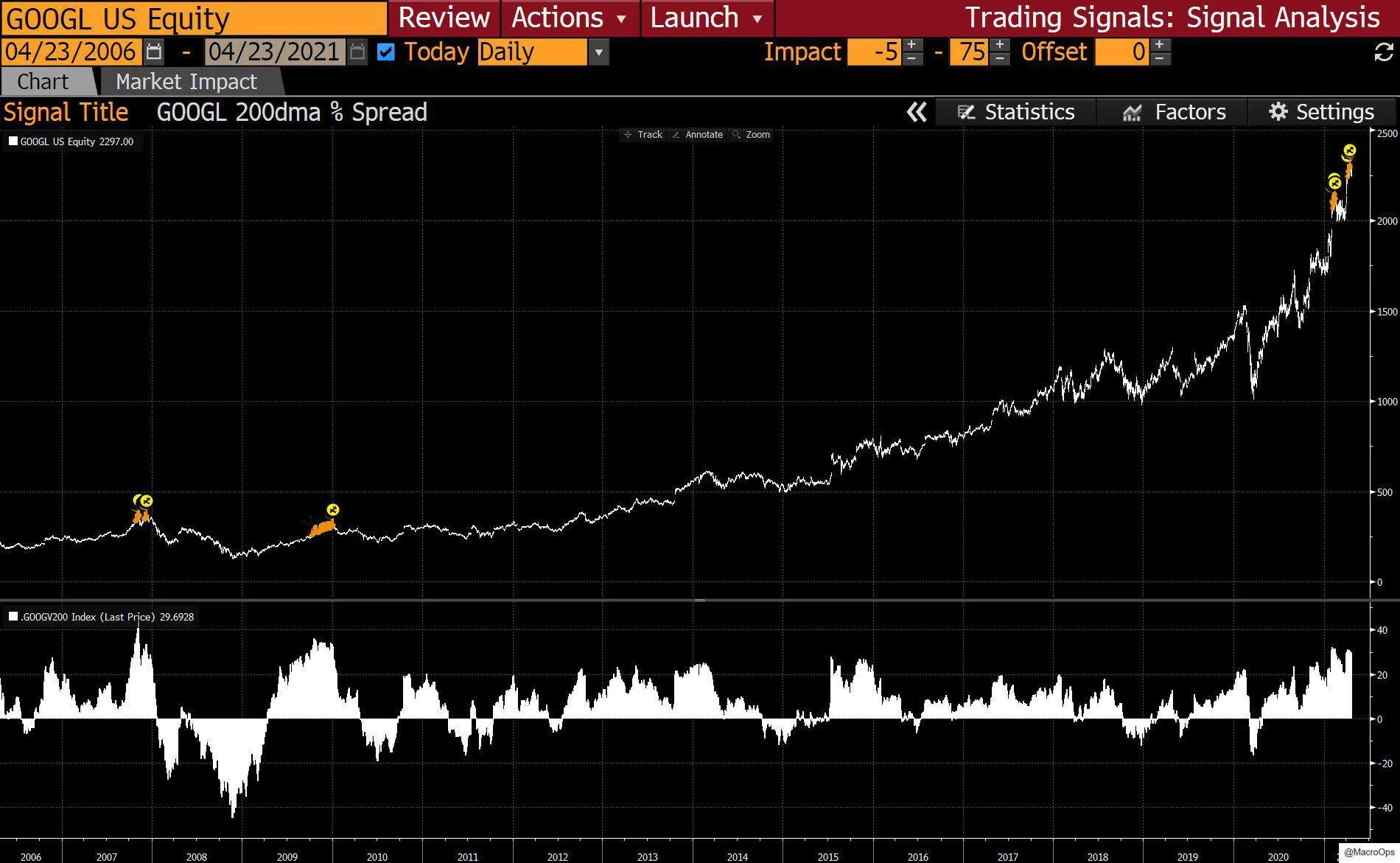Click the Impact label
1400x863 pixels.
802,52
